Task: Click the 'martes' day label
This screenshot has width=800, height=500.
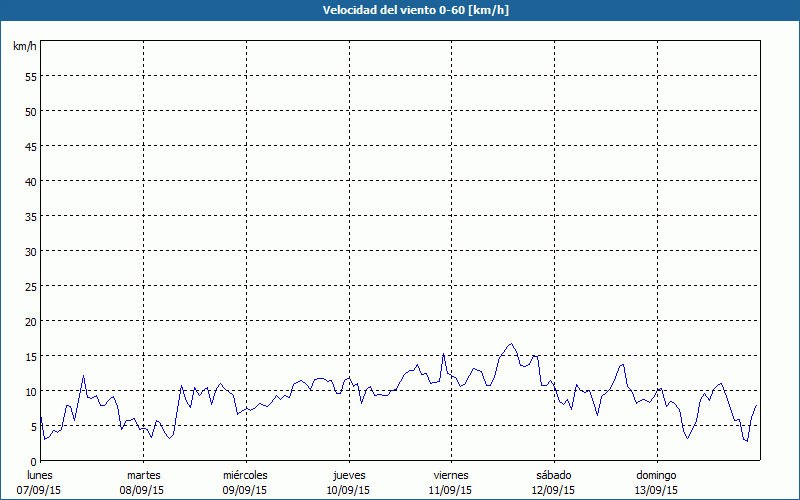Action: pos(143,475)
